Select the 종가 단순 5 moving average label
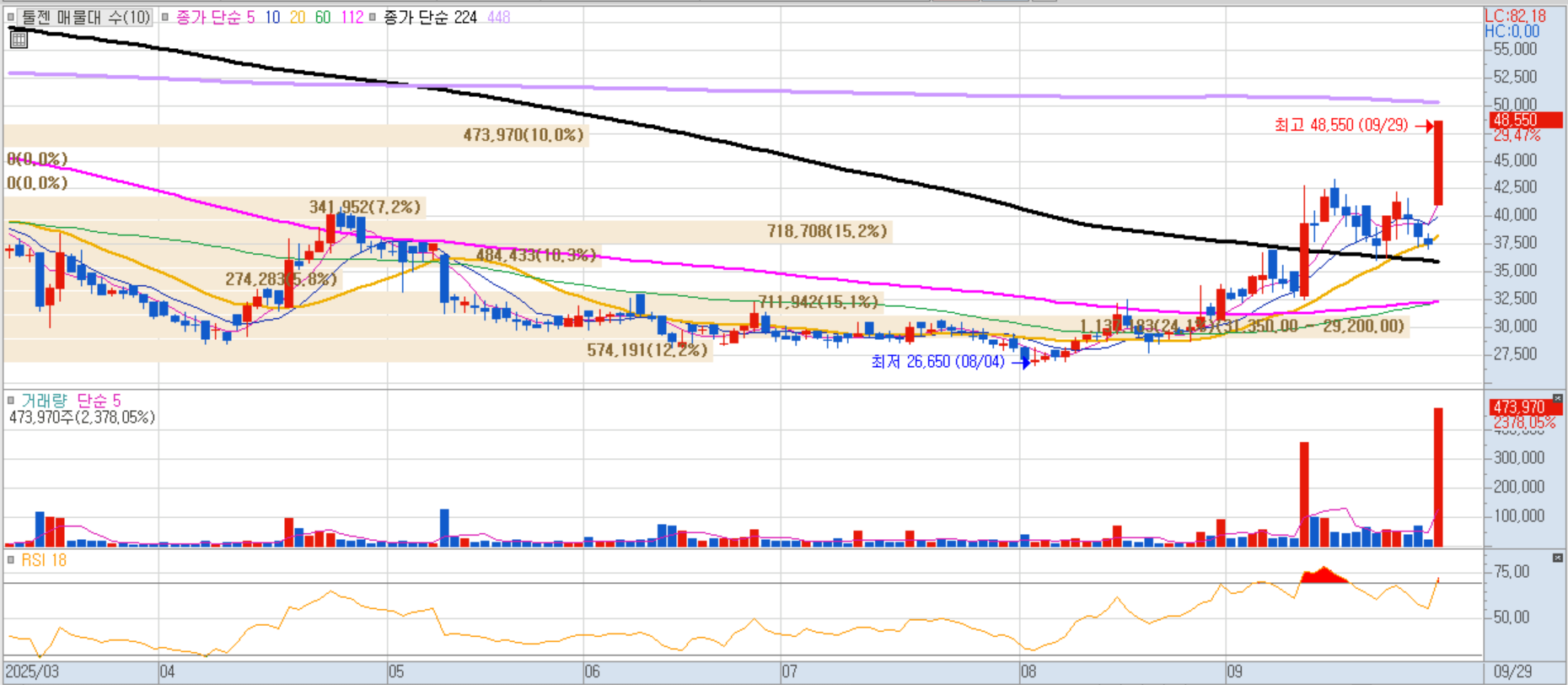 (x=215, y=17)
